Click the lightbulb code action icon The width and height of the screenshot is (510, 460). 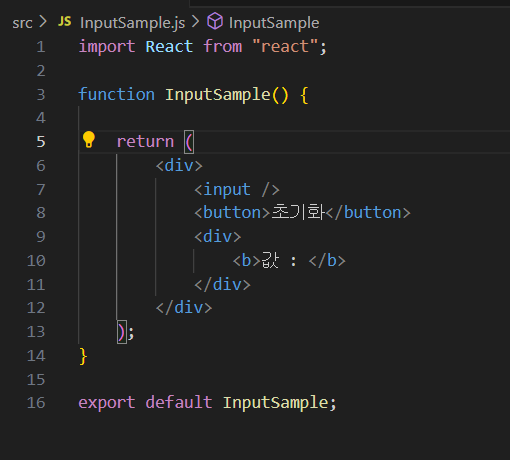89,139
